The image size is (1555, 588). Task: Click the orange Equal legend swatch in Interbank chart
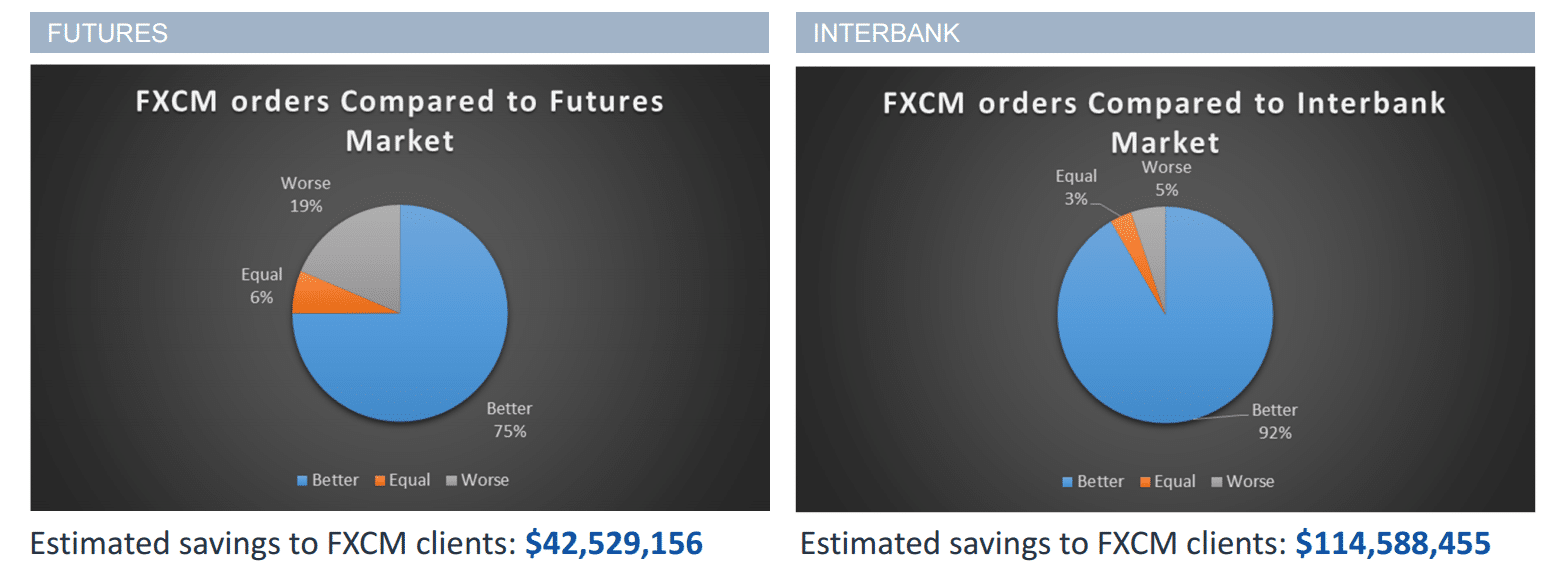[1145, 482]
